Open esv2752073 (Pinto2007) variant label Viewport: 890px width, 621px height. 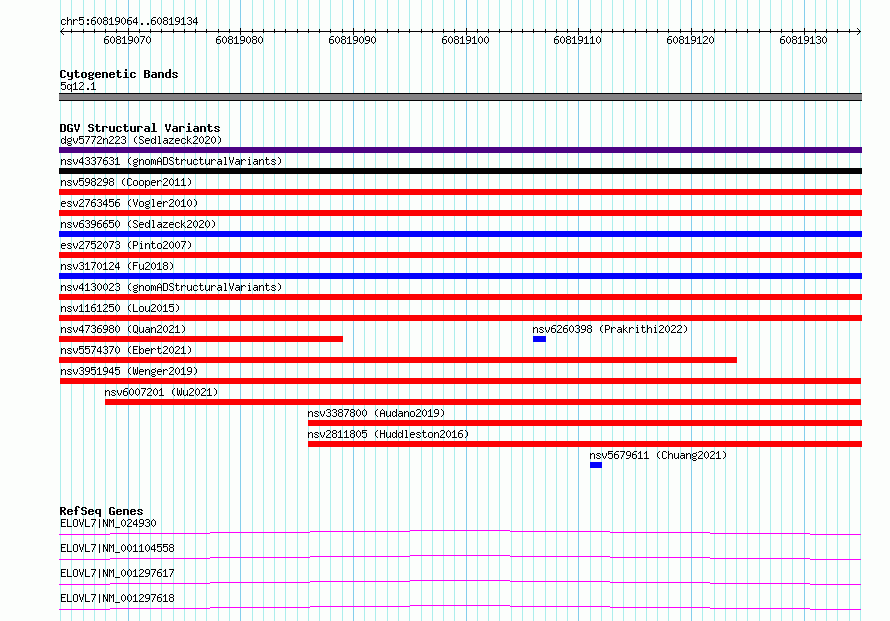click(x=126, y=245)
